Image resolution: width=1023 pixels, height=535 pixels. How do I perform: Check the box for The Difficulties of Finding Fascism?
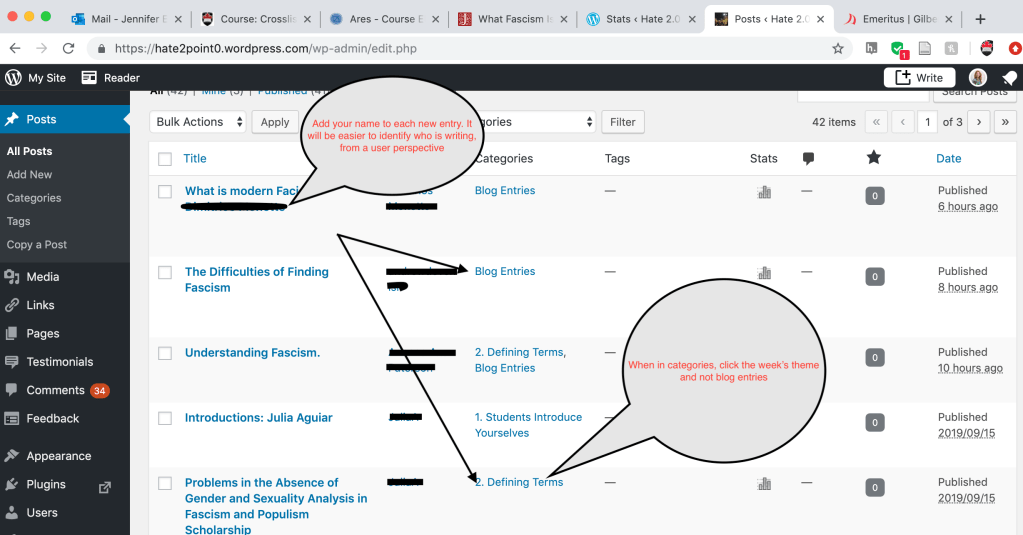tap(165, 273)
